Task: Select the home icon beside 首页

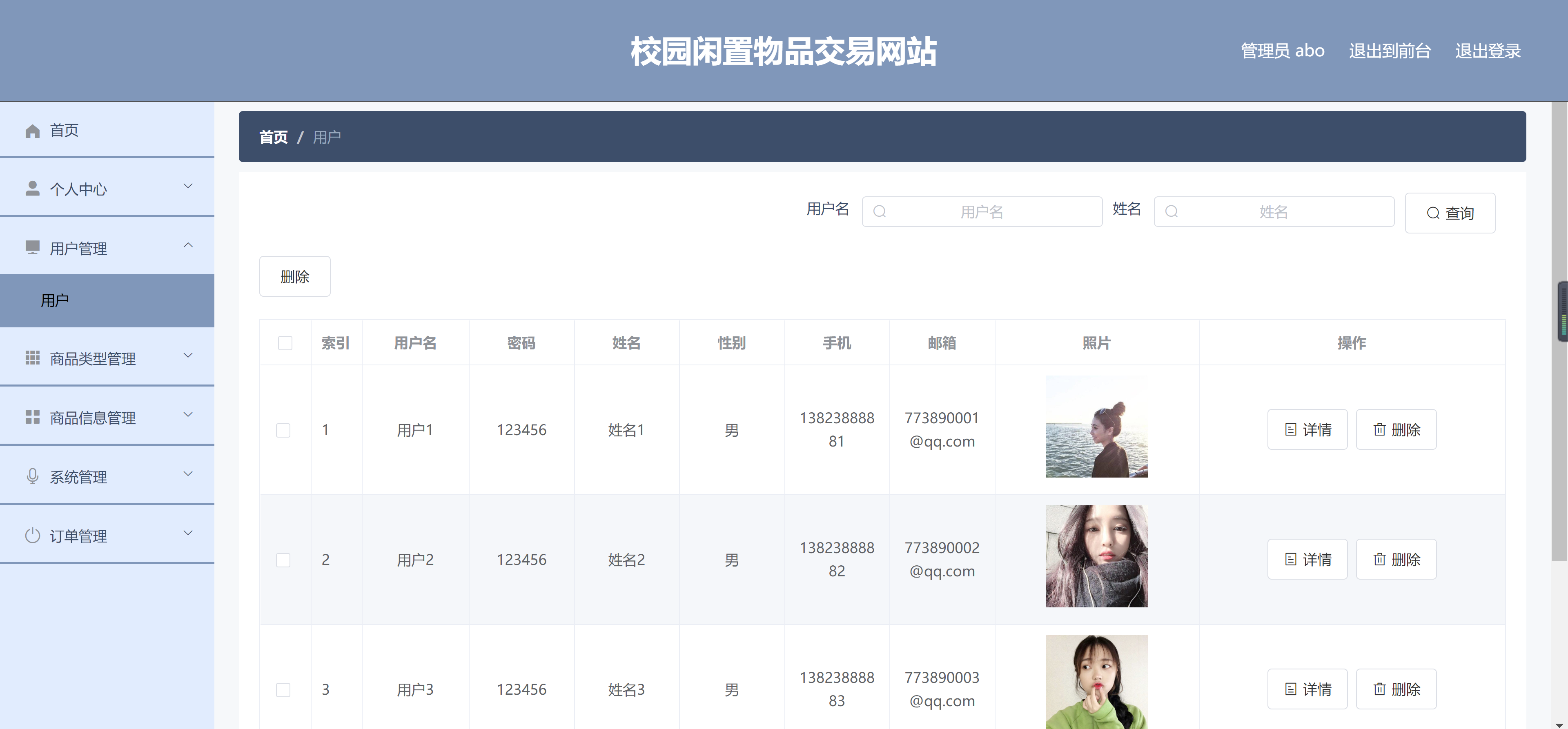Action: tap(32, 130)
